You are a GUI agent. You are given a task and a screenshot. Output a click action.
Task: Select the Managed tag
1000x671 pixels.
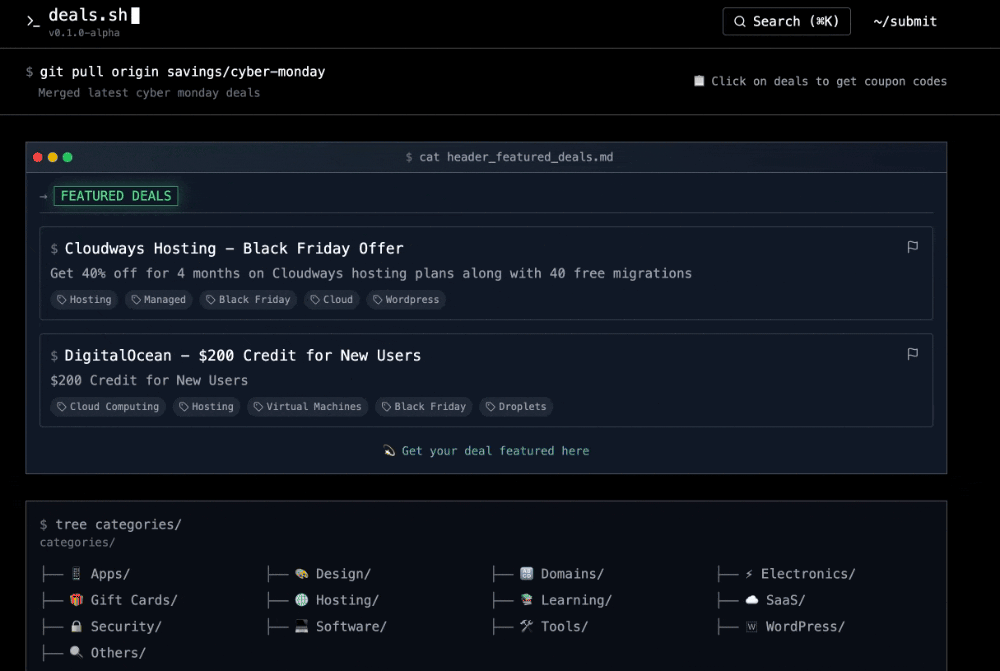pyautogui.click(x=158, y=299)
